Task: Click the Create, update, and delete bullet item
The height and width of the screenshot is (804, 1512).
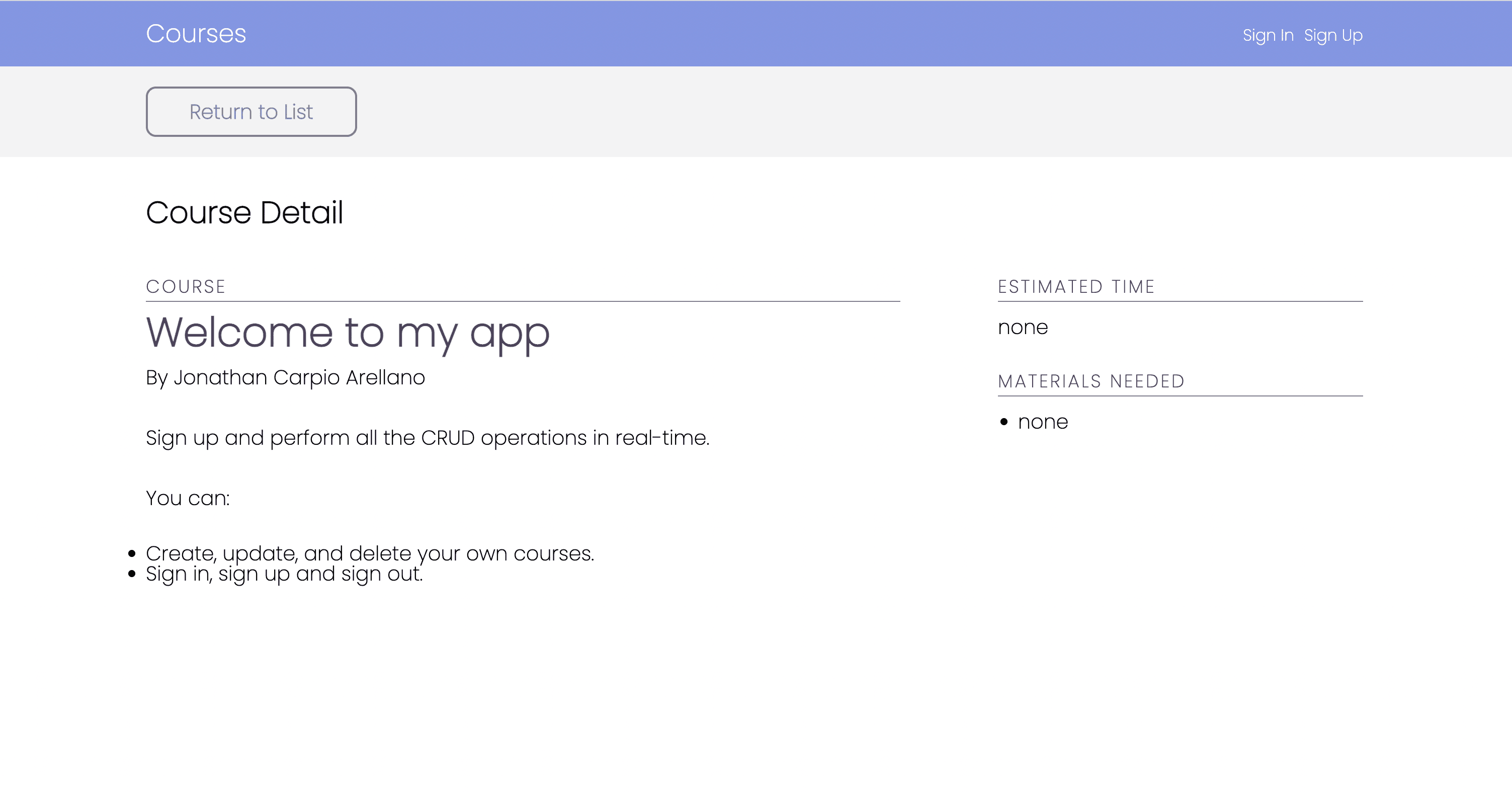Action: [x=370, y=553]
